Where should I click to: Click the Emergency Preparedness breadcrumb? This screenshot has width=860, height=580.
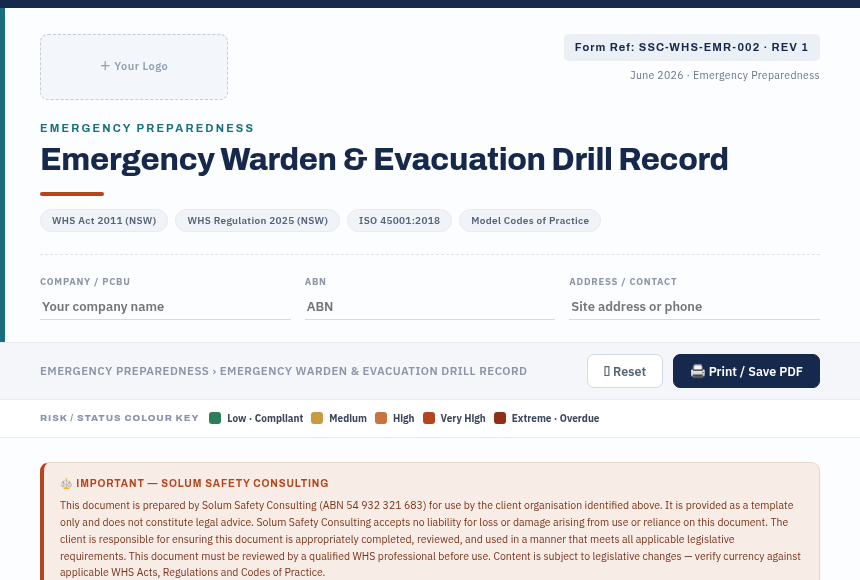125,371
